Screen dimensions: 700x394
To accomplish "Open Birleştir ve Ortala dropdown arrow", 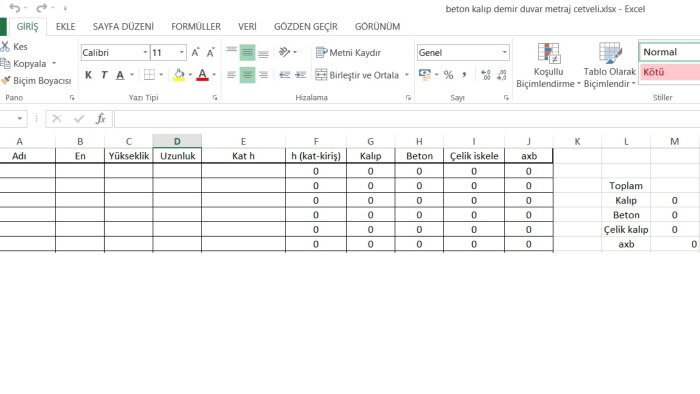I will 407,75.
